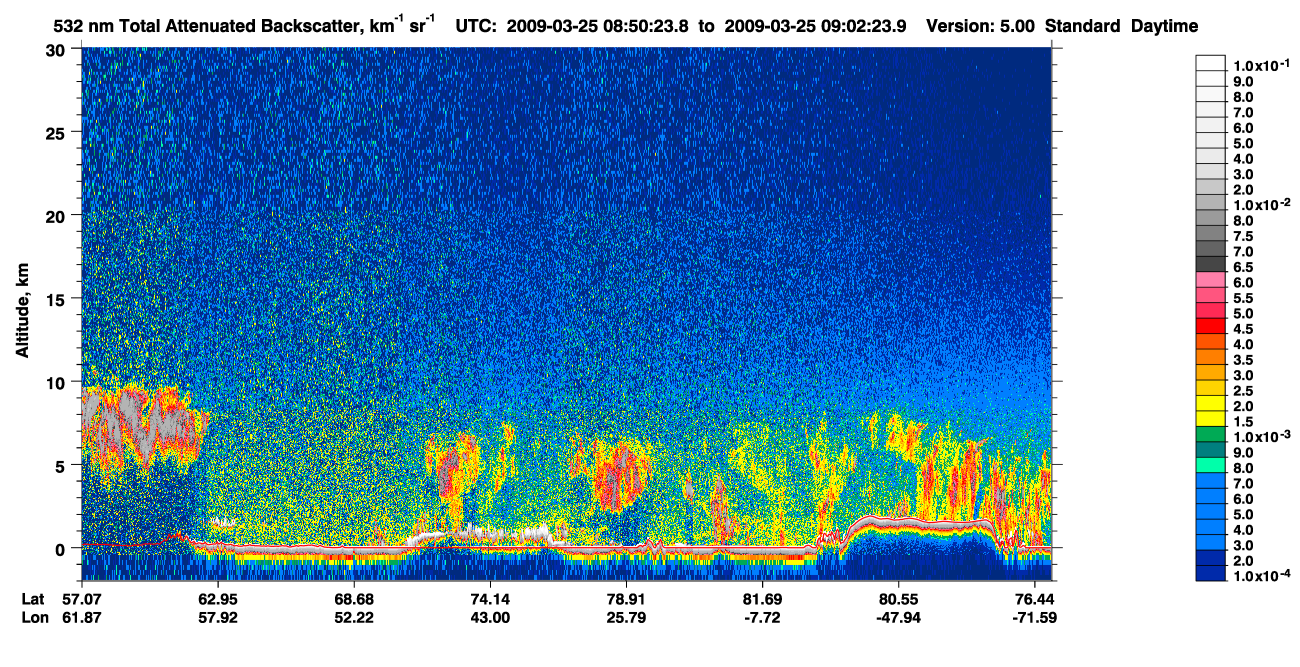Click the yellow-orange 2.5 legend swatch

pos(1210,388)
